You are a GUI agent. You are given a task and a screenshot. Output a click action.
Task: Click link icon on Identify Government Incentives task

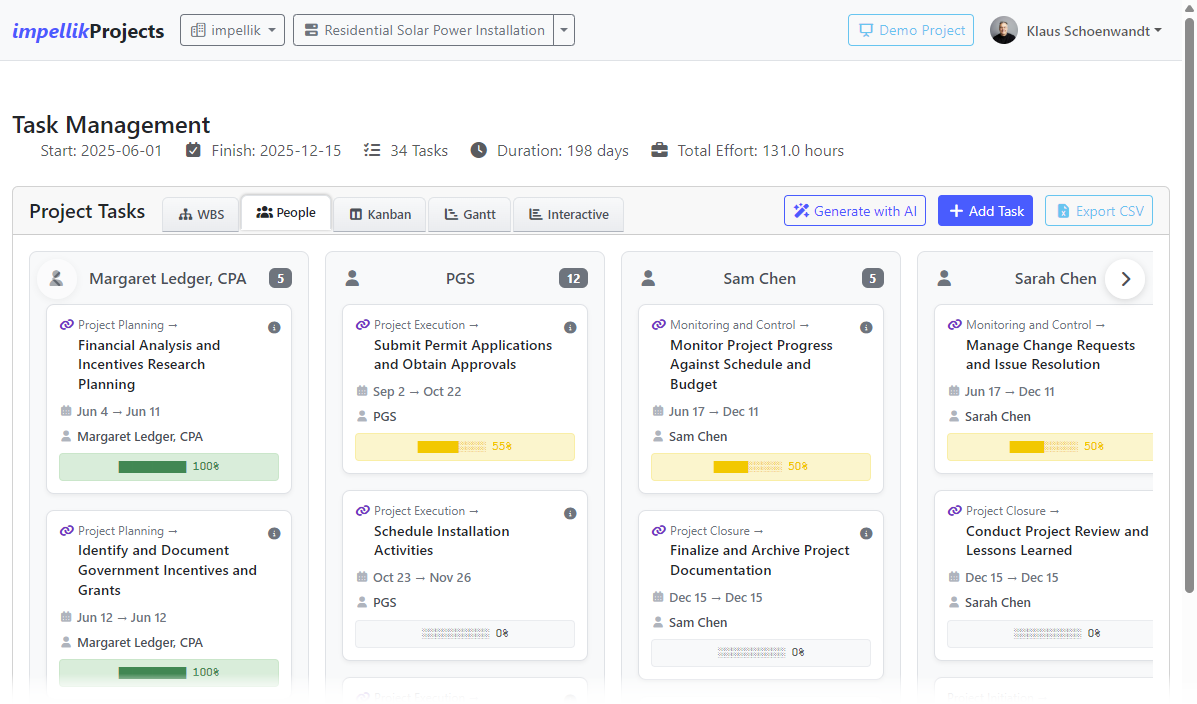66,531
